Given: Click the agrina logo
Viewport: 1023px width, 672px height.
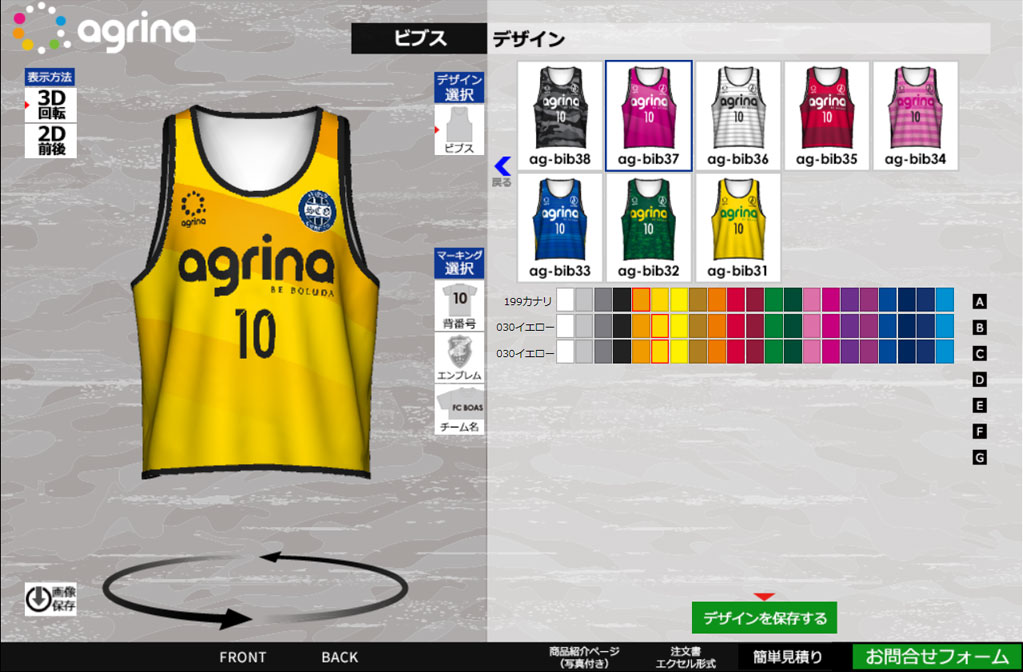Looking at the screenshot, I should coord(104,29).
